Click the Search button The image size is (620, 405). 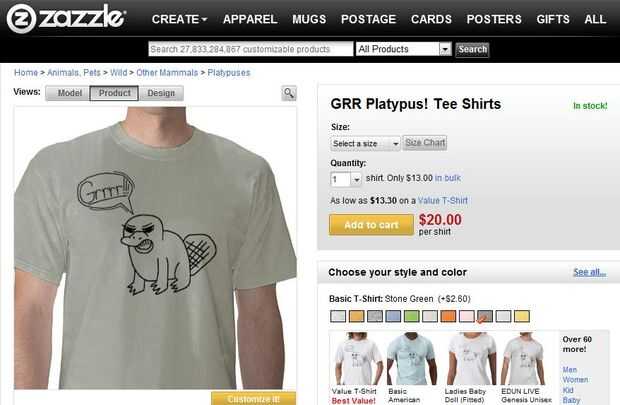click(472, 50)
